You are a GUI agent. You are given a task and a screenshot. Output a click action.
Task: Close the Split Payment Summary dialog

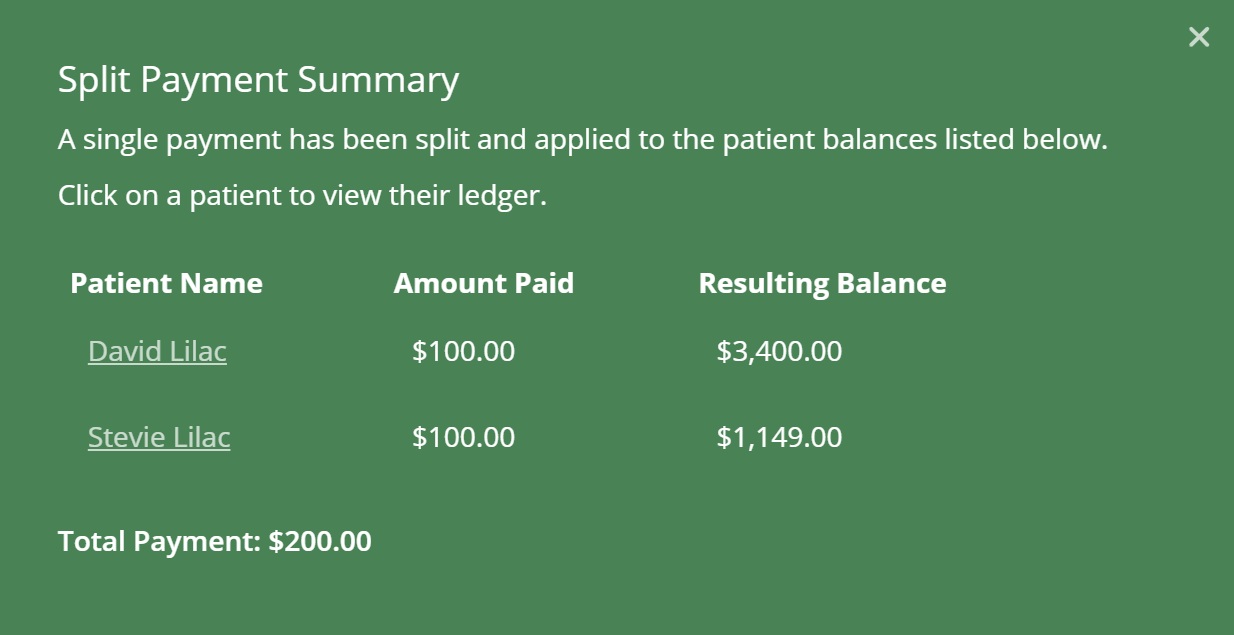[1198, 38]
